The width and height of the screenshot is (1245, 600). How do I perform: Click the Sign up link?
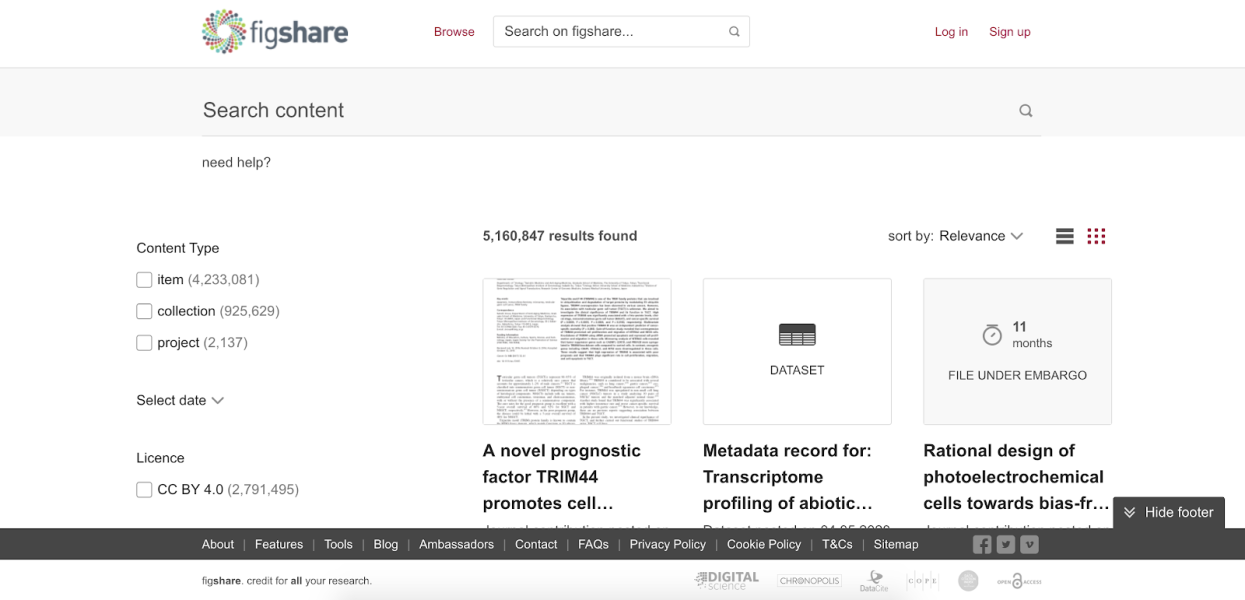point(1009,32)
